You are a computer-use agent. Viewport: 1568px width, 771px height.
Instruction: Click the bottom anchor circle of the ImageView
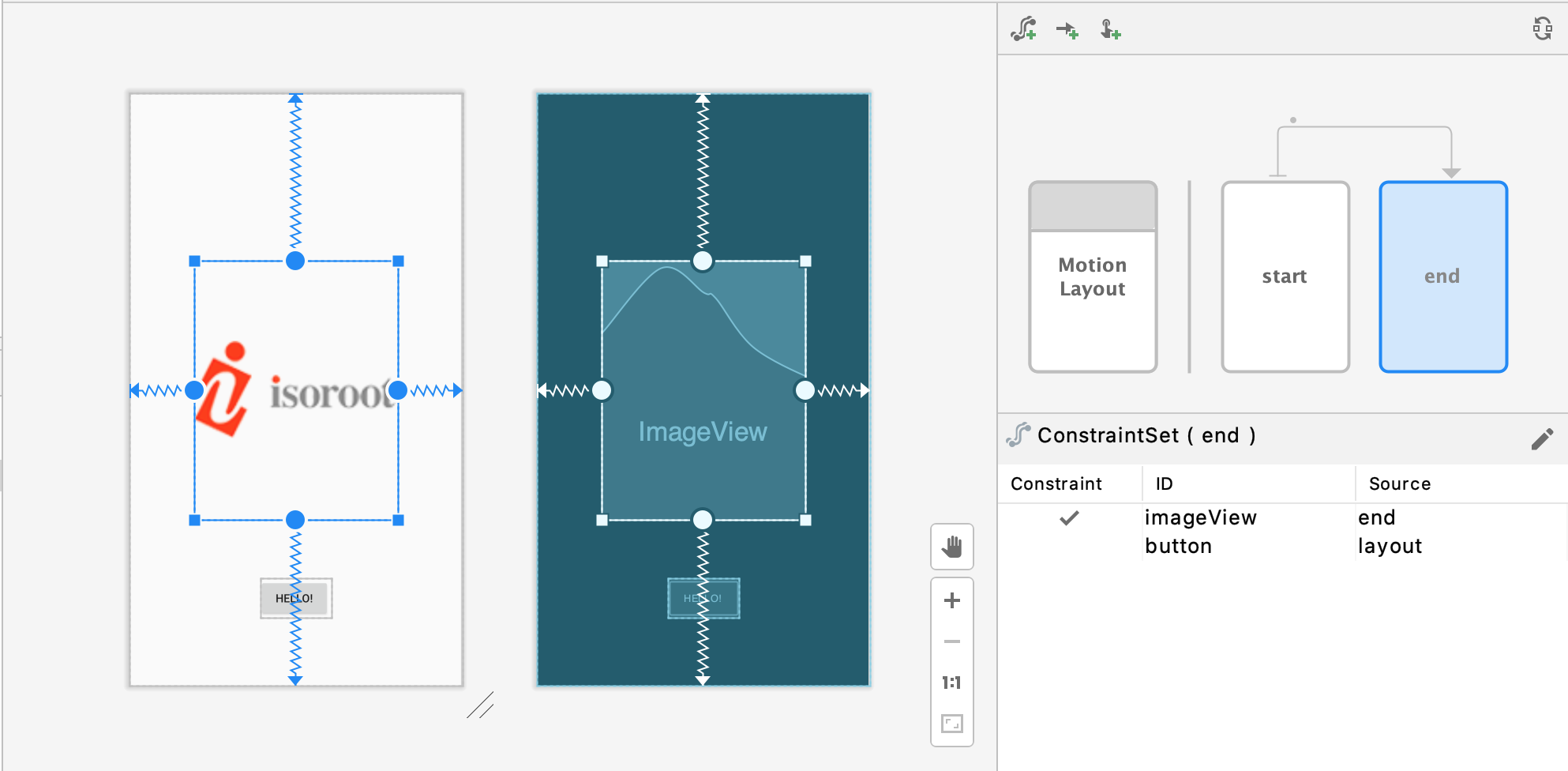(702, 520)
